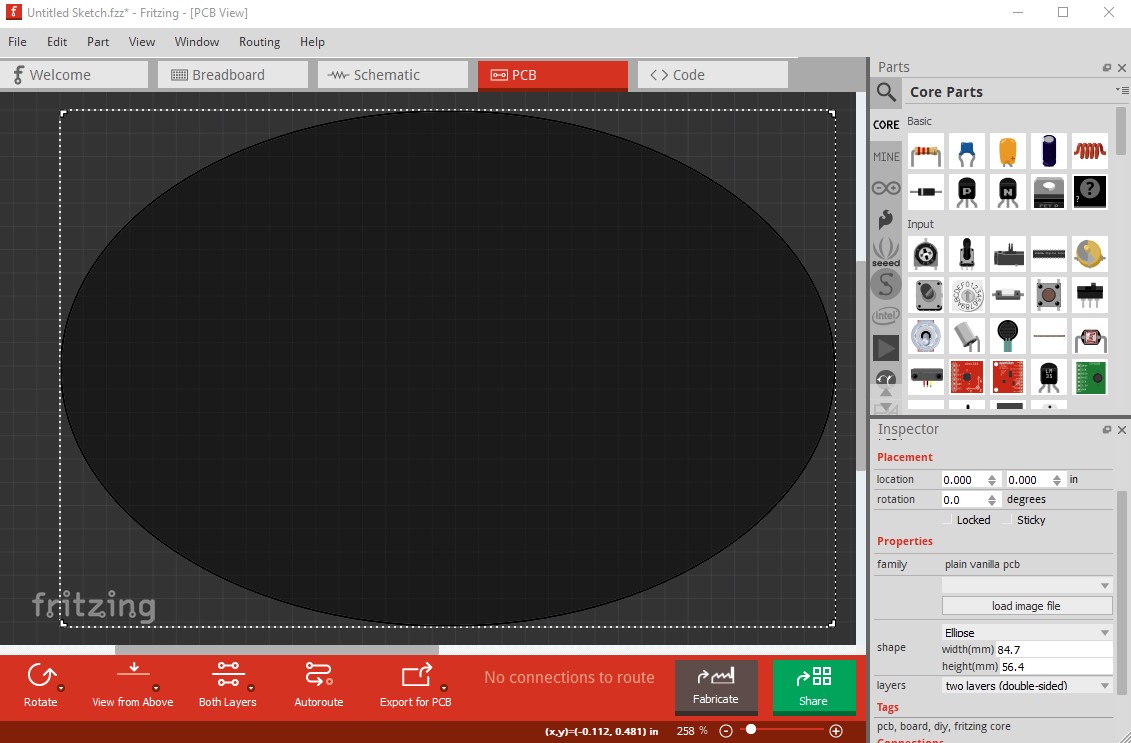Open the Window menu
Screen dimensions: 1131x743
coord(197,42)
